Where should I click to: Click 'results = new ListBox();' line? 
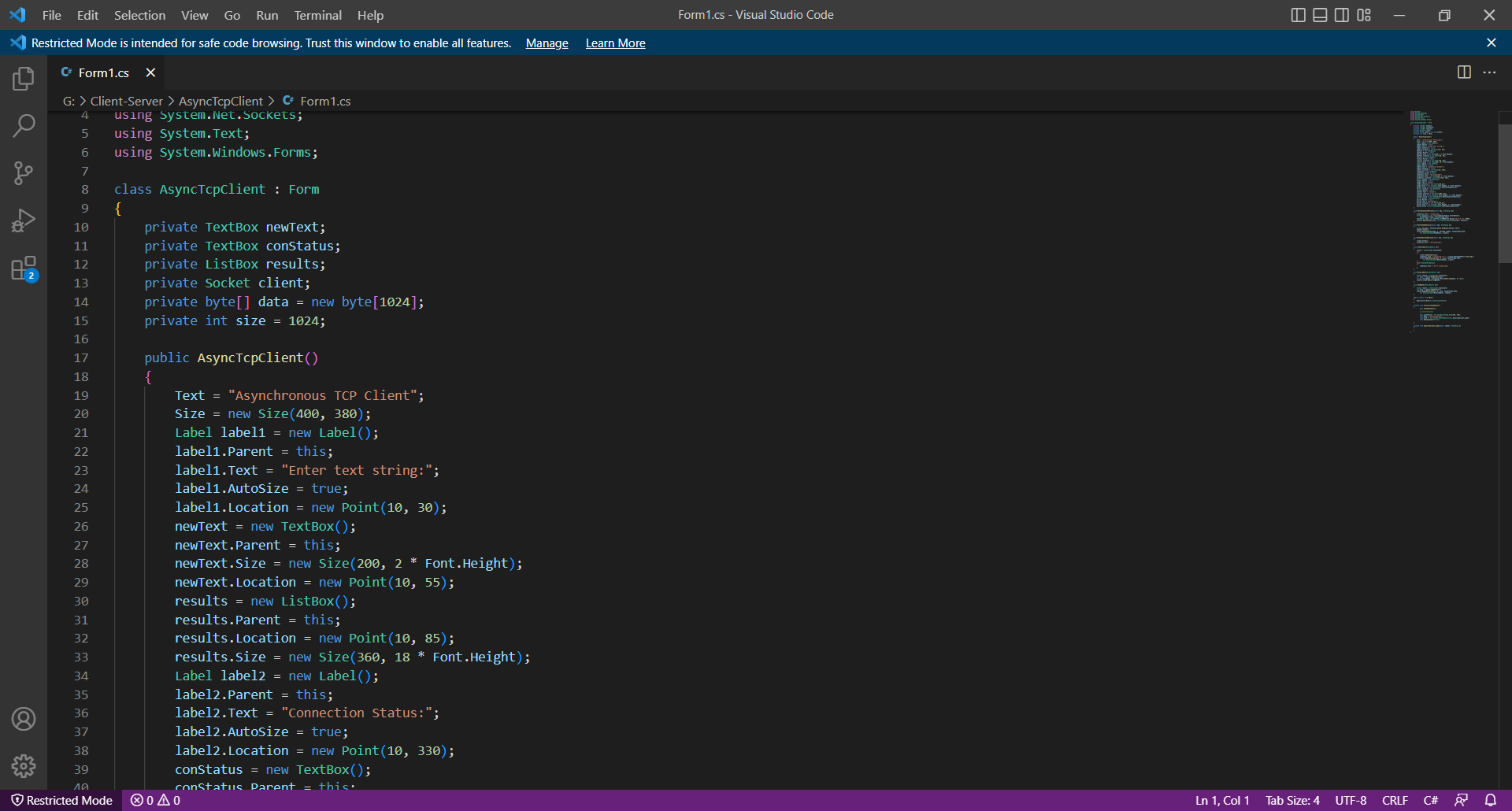(265, 602)
